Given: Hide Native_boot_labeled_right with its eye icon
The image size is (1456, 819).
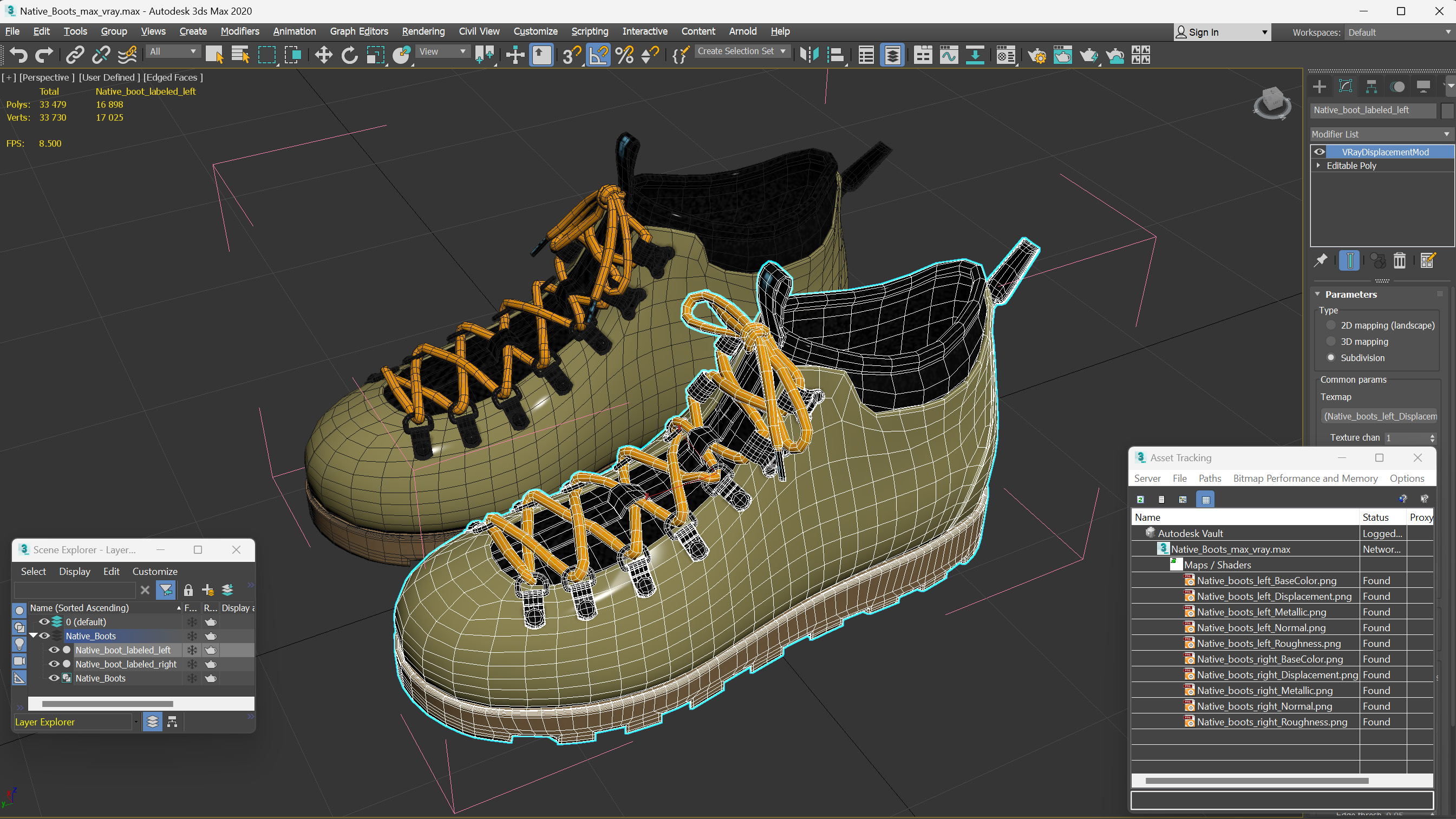Looking at the screenshot, I should point(54,664).
